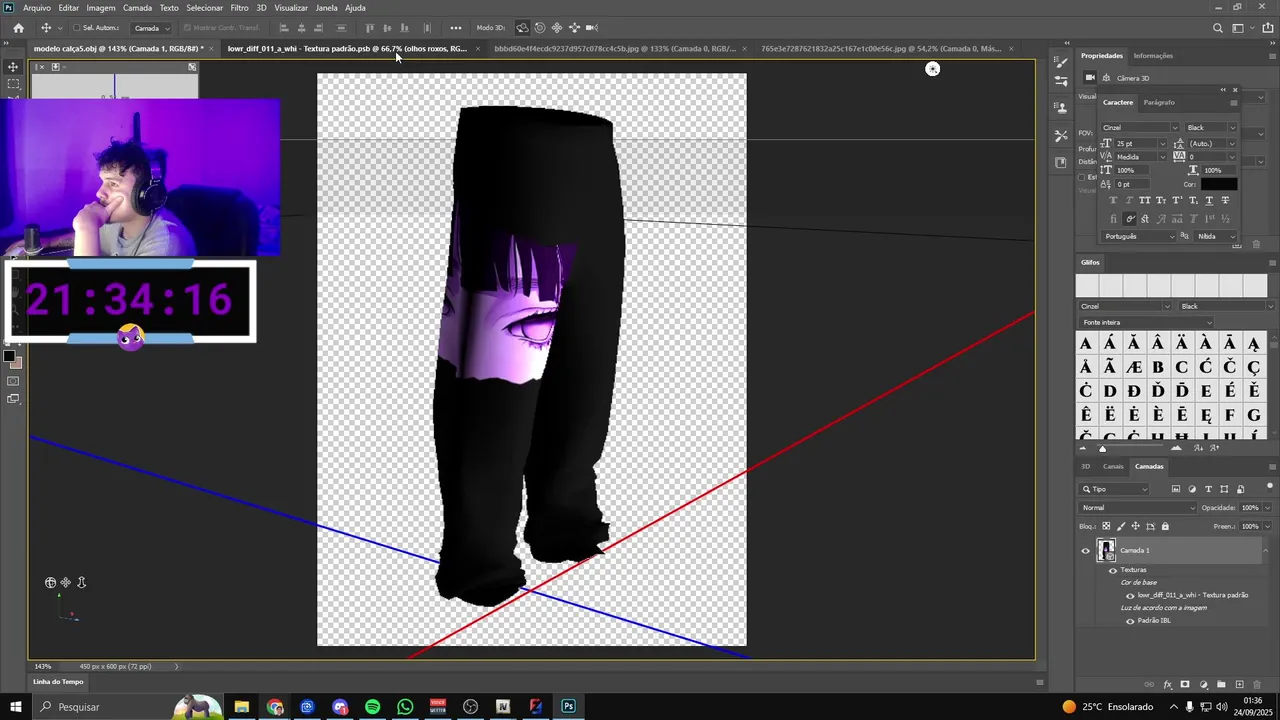Open Spotify from the Windows taskbar
This screenshot has width=1280, height=720.
point(372,706)
